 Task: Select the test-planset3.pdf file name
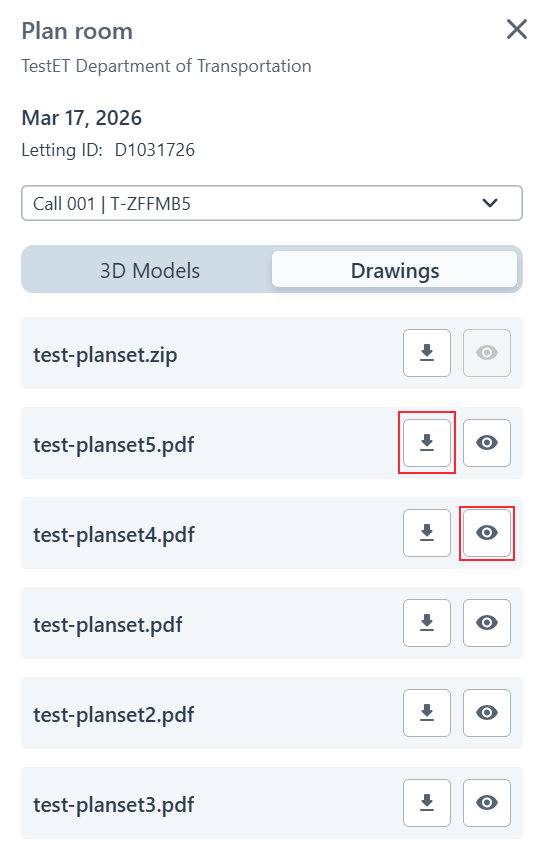click(113, 805)
